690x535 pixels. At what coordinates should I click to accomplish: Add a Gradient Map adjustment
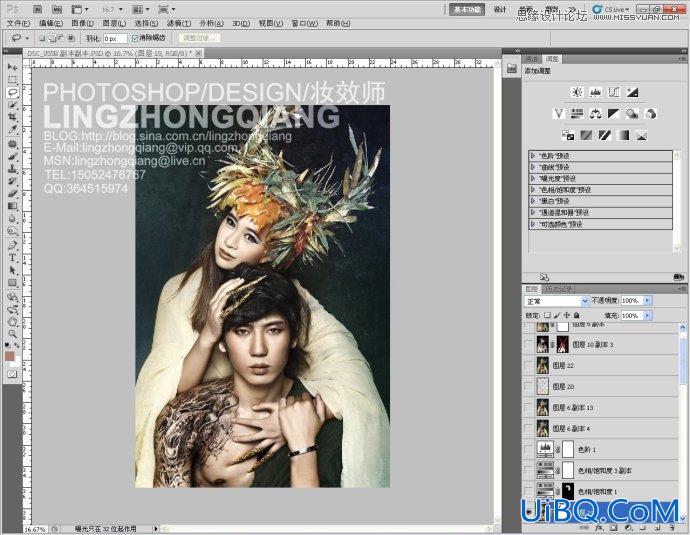point(623,136)
